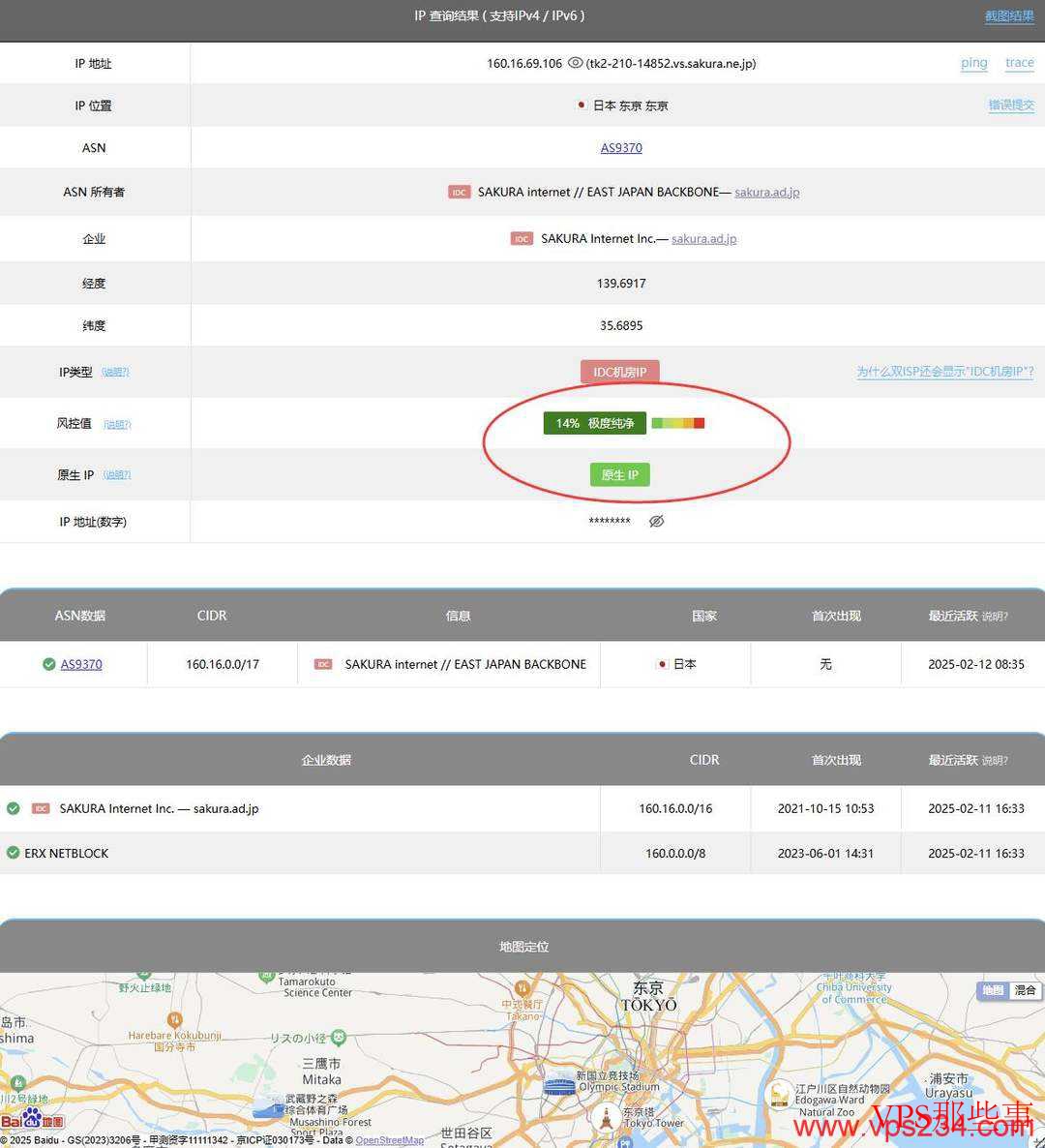The width and height of the screenshot is (1045, 1148).
Task: Select hostname tk2-210-14852.vs.sakura.ne.jp text
Action: 672,64
